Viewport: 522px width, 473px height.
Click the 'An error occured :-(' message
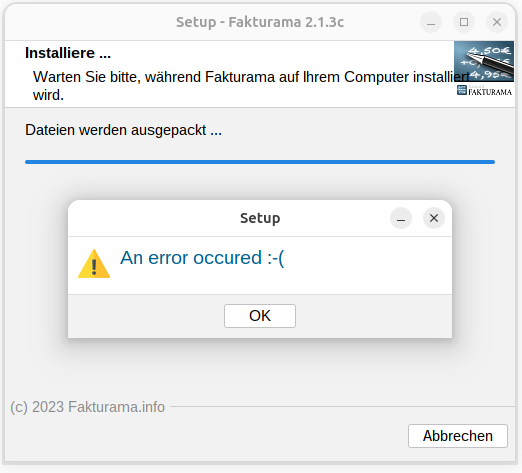coord(202,258)
